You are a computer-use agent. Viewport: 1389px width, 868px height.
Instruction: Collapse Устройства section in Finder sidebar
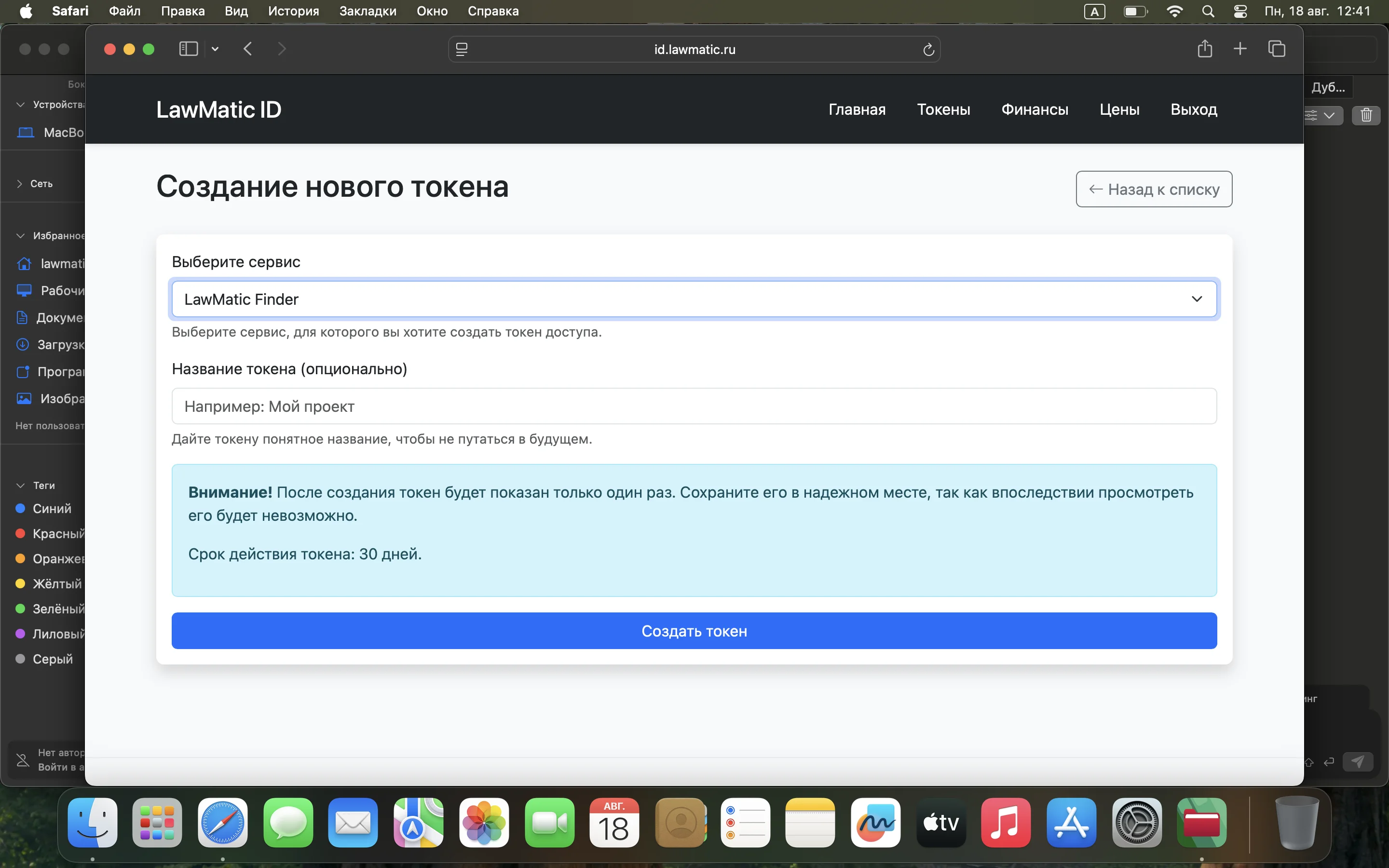(21, 105)
